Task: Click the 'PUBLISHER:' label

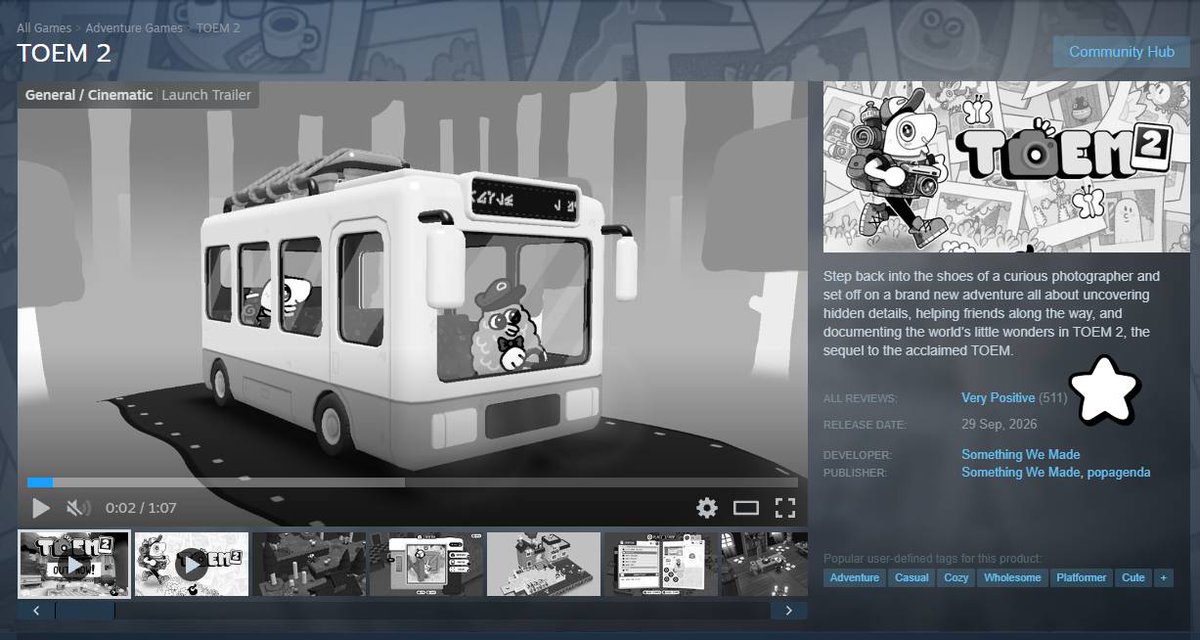Action: point(855,472)
